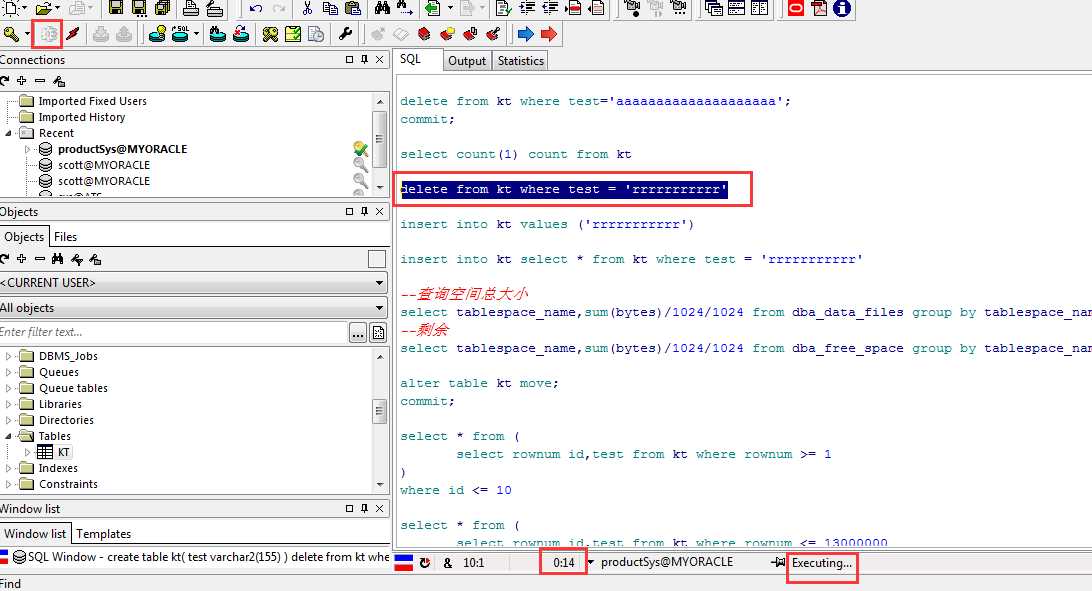Select the SQL Window entry in Window list
The height and width of the screenshot is (591, 1092).
pos(195,557)
